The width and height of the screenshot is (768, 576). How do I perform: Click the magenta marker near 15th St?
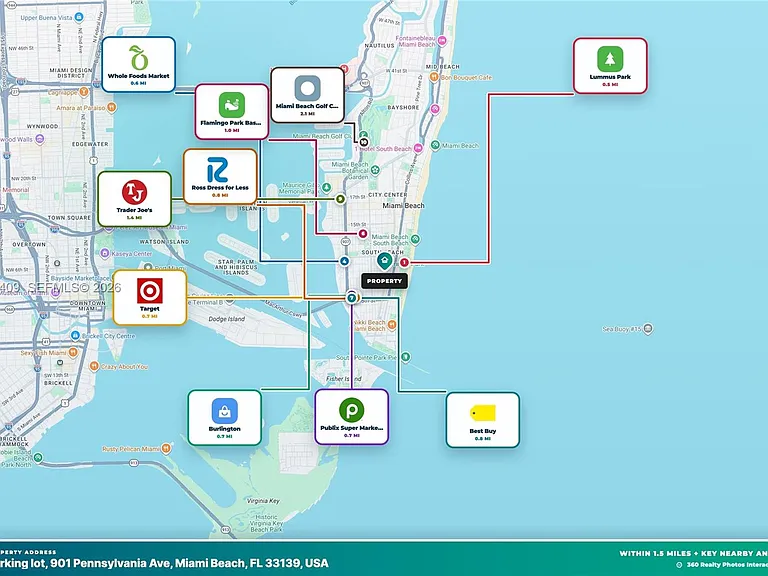pos(362,234)
